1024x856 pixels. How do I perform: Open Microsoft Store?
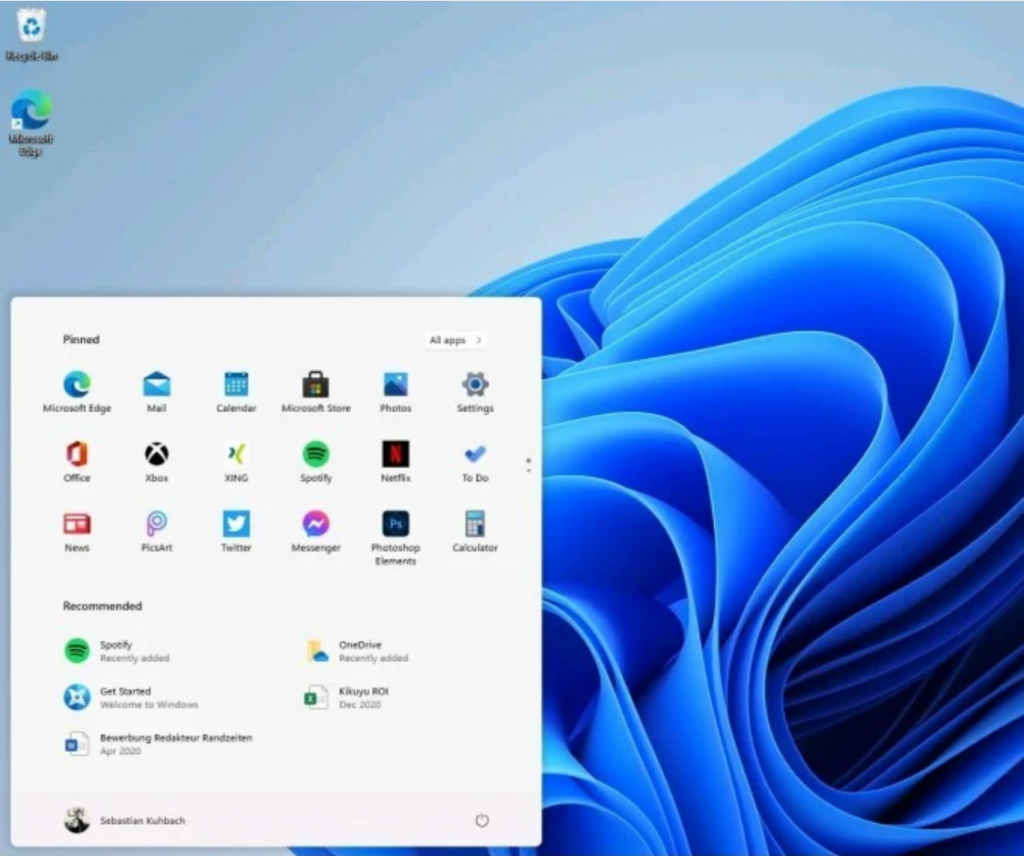point(316,392)
